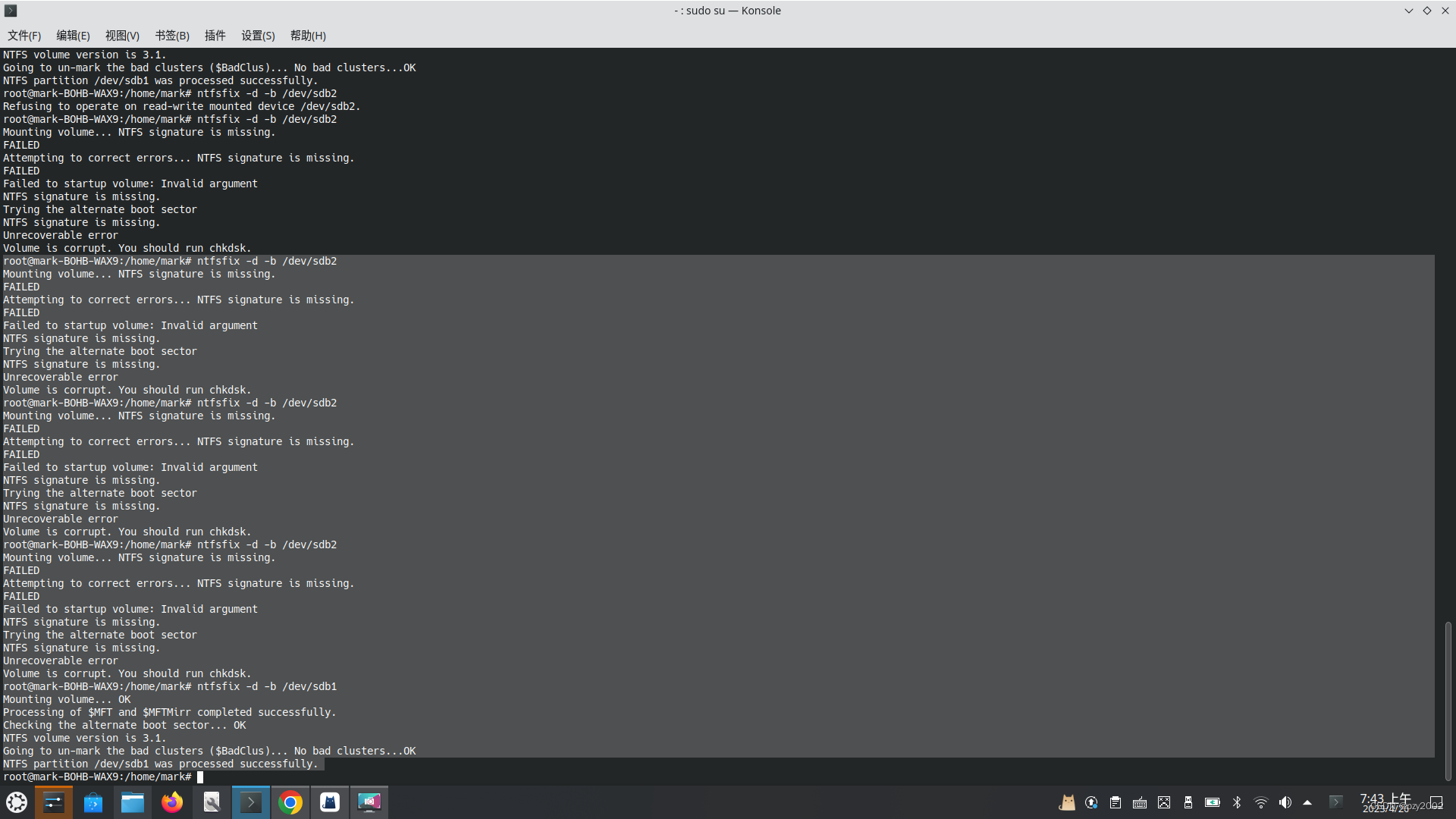1456x819 pixels.
Task: Click the terminal vertical scrollbar handle
Action: (x=1448, y=700)
